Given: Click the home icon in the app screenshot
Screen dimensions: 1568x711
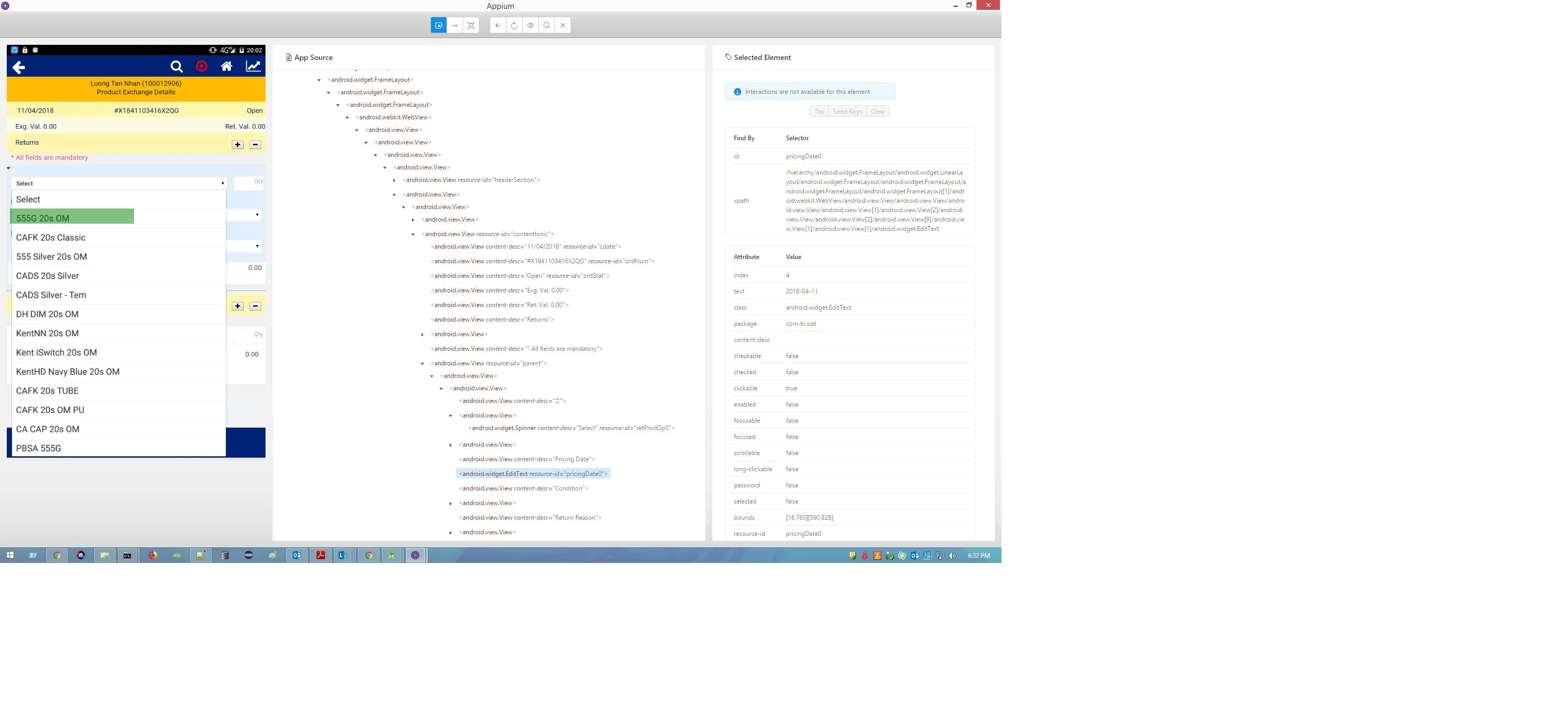Looking at the screenshot, I should (226, 66).
